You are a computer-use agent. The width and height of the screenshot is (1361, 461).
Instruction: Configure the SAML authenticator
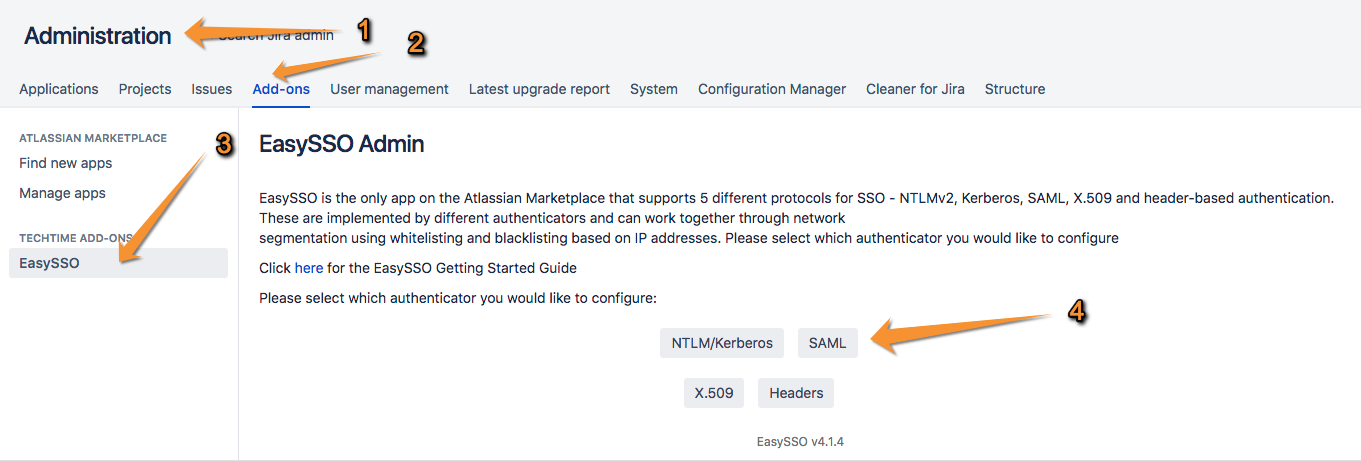tap(828, 343)
